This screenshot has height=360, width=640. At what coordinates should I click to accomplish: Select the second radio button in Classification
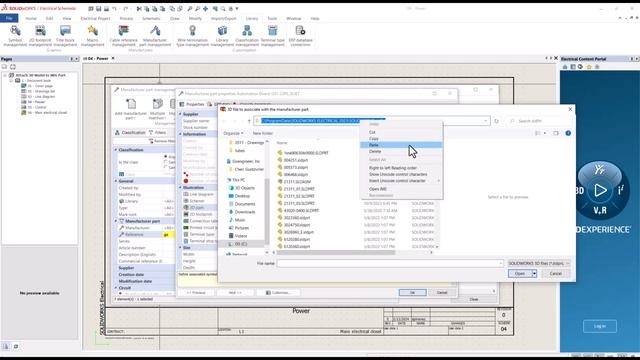[x=165, y=162]
